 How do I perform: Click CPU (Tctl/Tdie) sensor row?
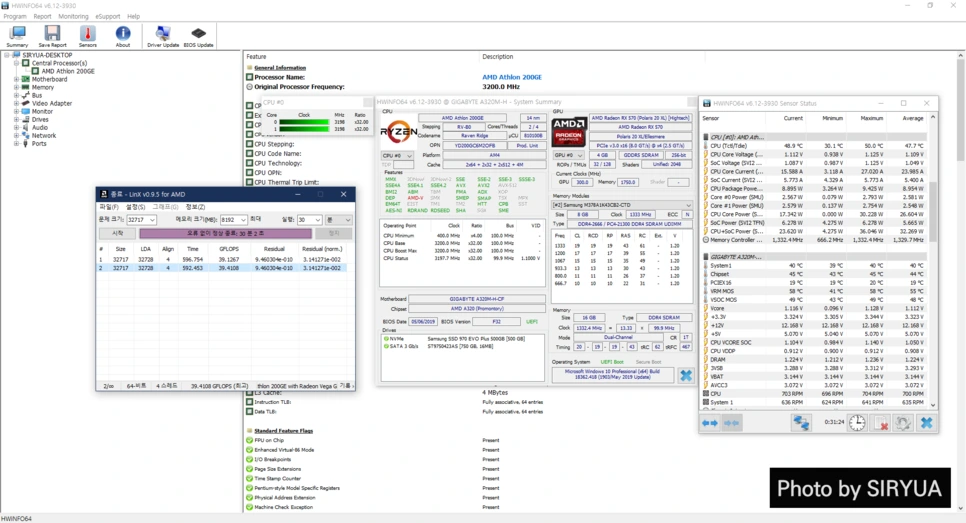(x=814, y=146)
